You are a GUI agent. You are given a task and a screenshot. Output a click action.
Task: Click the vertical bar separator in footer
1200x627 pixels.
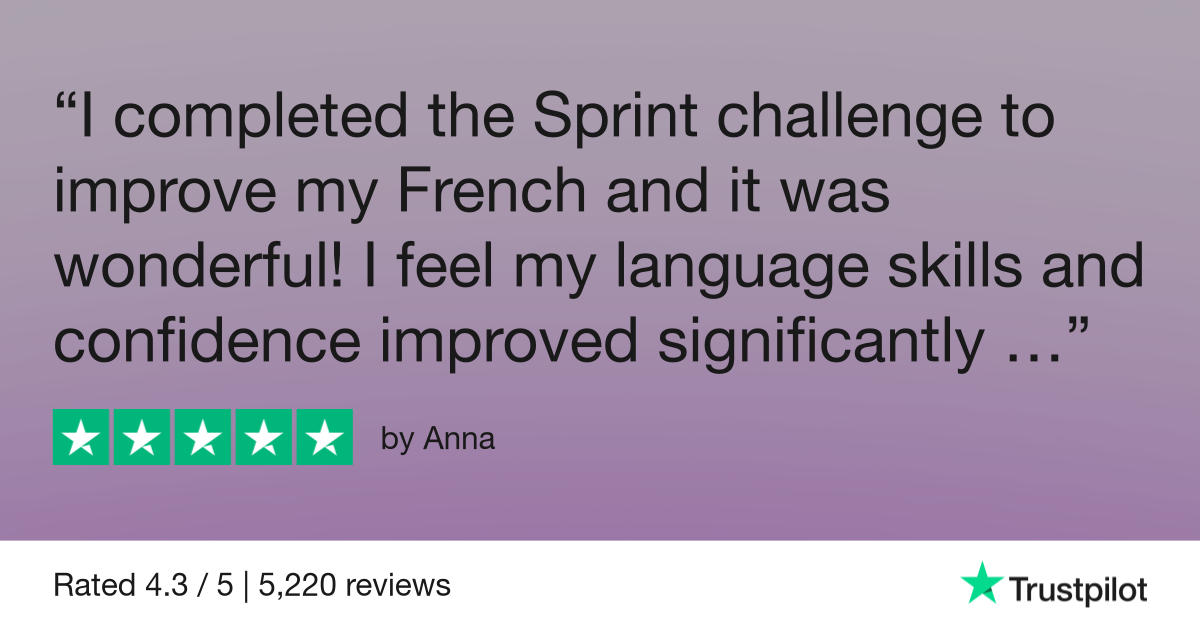tap(245, 585)
